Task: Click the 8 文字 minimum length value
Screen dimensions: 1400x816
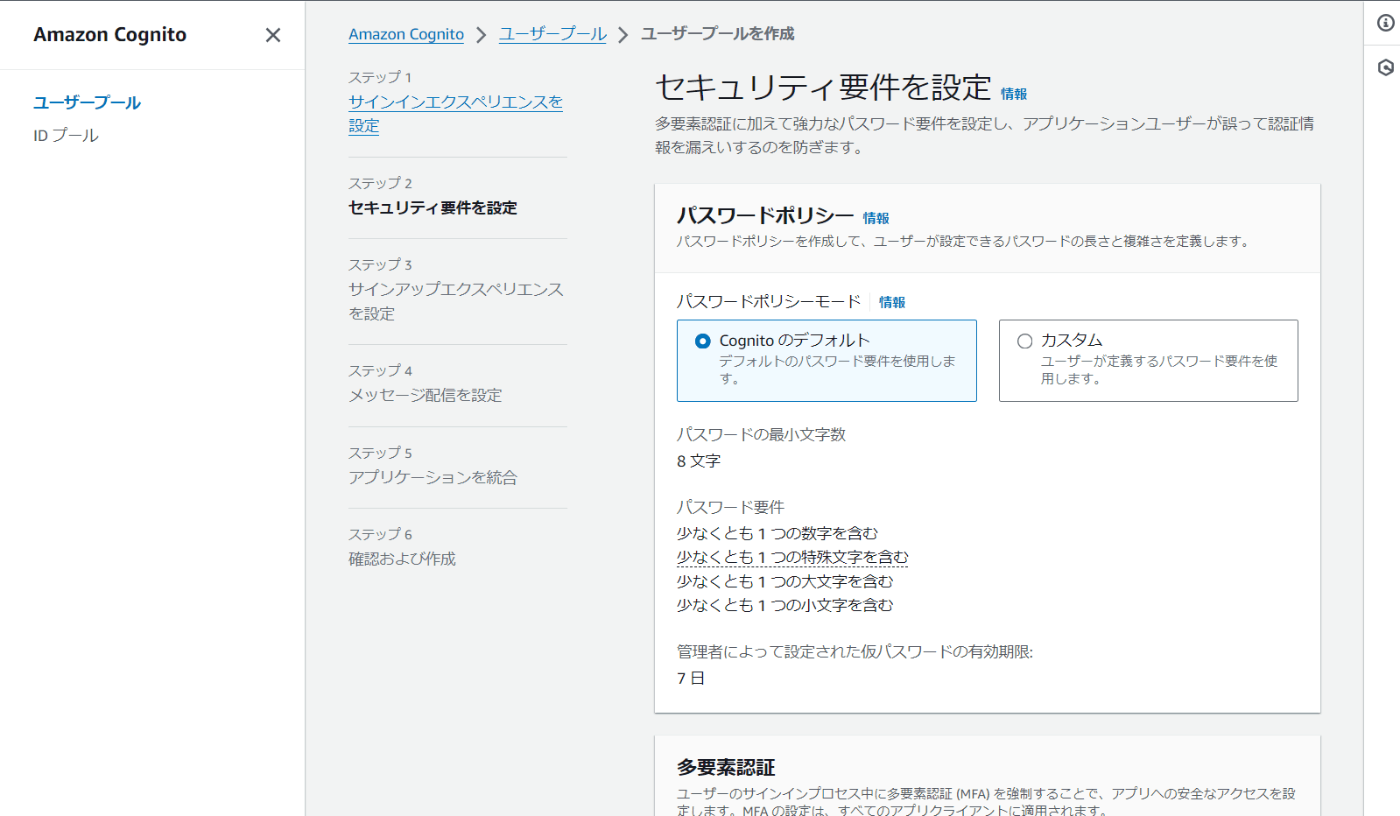Action: [699, 461]
